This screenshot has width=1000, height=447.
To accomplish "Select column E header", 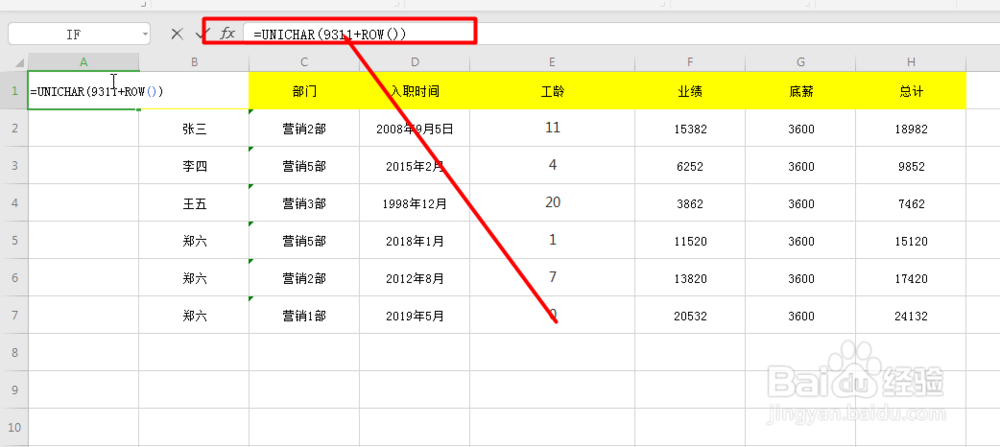I will click(552, 62).
